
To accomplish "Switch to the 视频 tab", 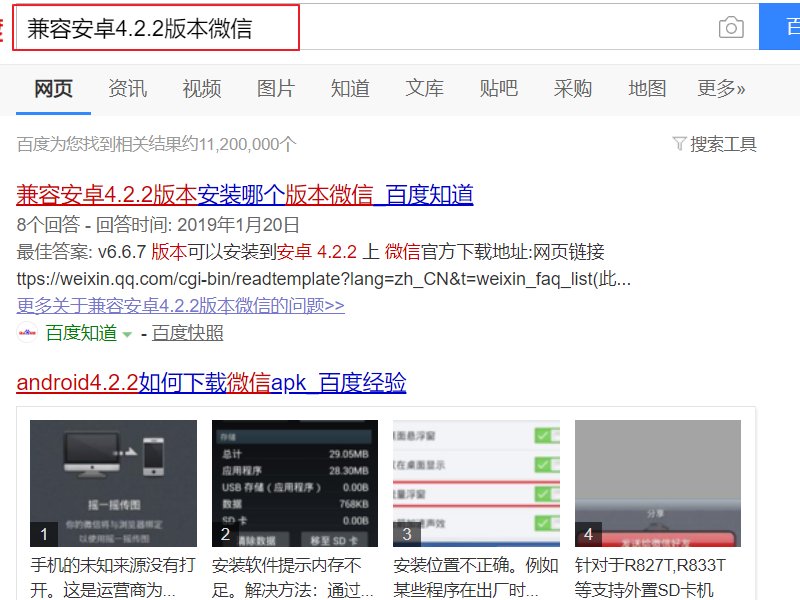I will [x=201, y=88].
